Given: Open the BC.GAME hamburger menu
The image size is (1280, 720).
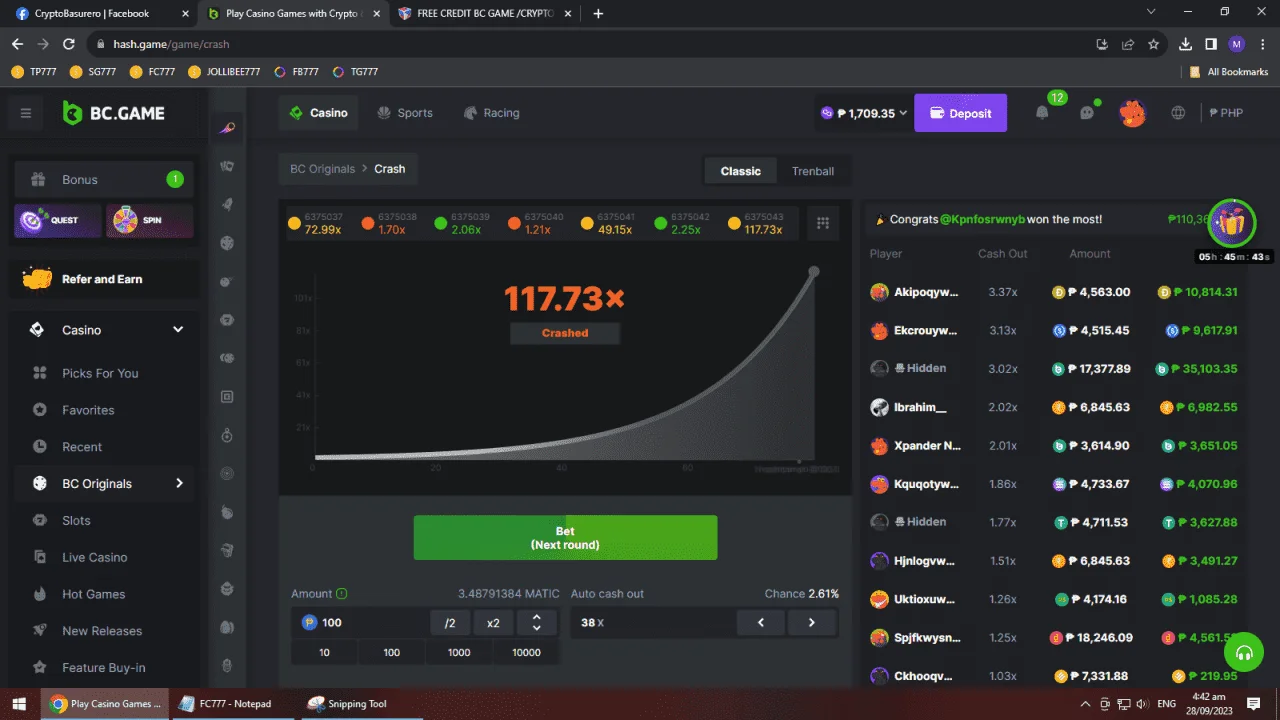Looking at the screenshot, I should 26,113.
